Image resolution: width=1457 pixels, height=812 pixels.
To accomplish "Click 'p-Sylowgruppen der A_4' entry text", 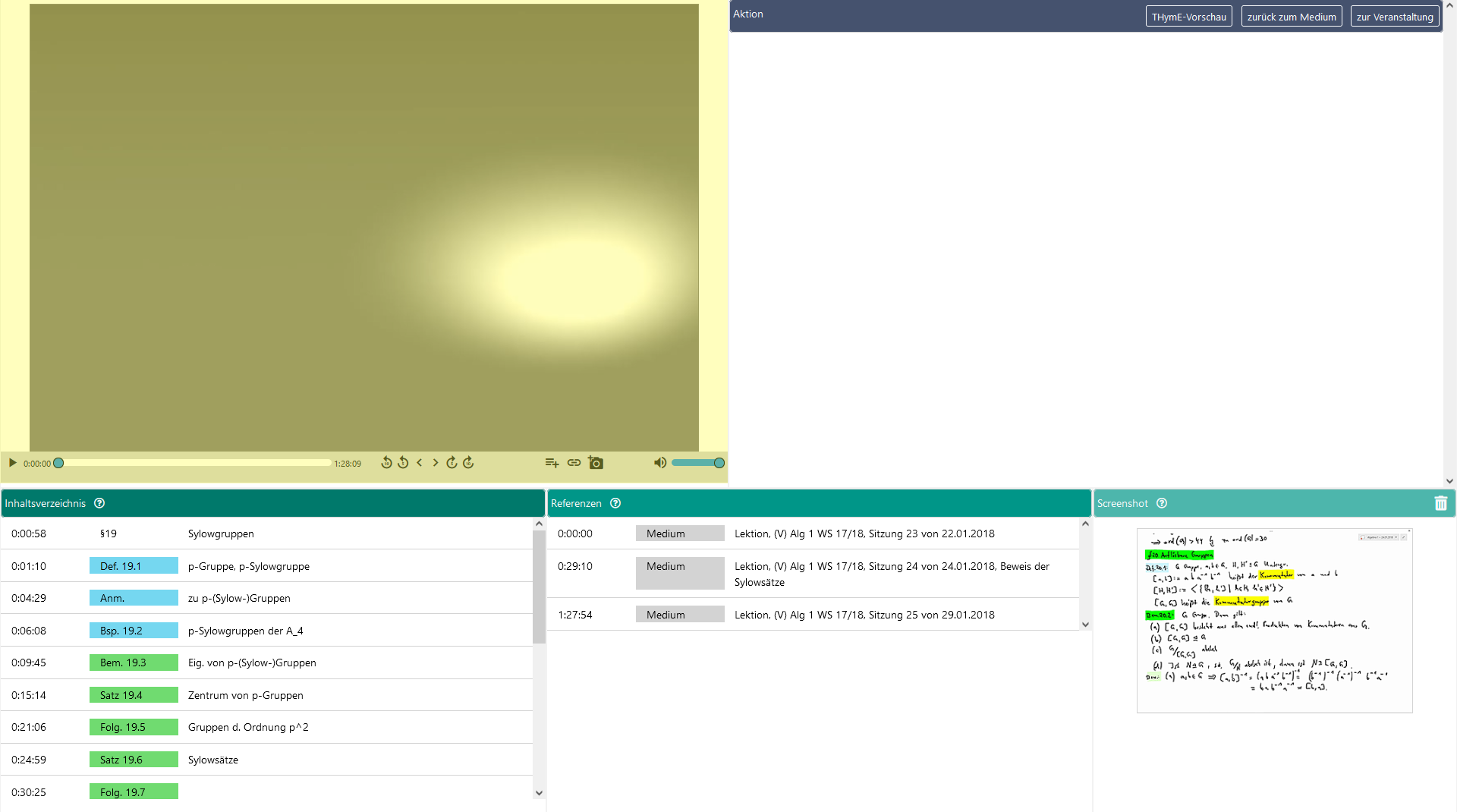I will pyautogui.click(x=245, y=631).
